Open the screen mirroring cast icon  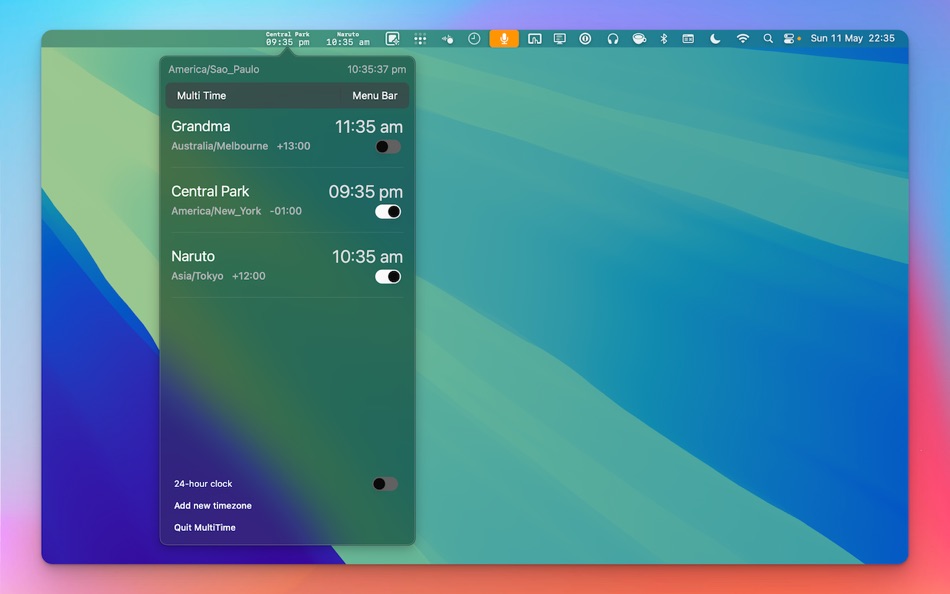click(x=534, y=39)
